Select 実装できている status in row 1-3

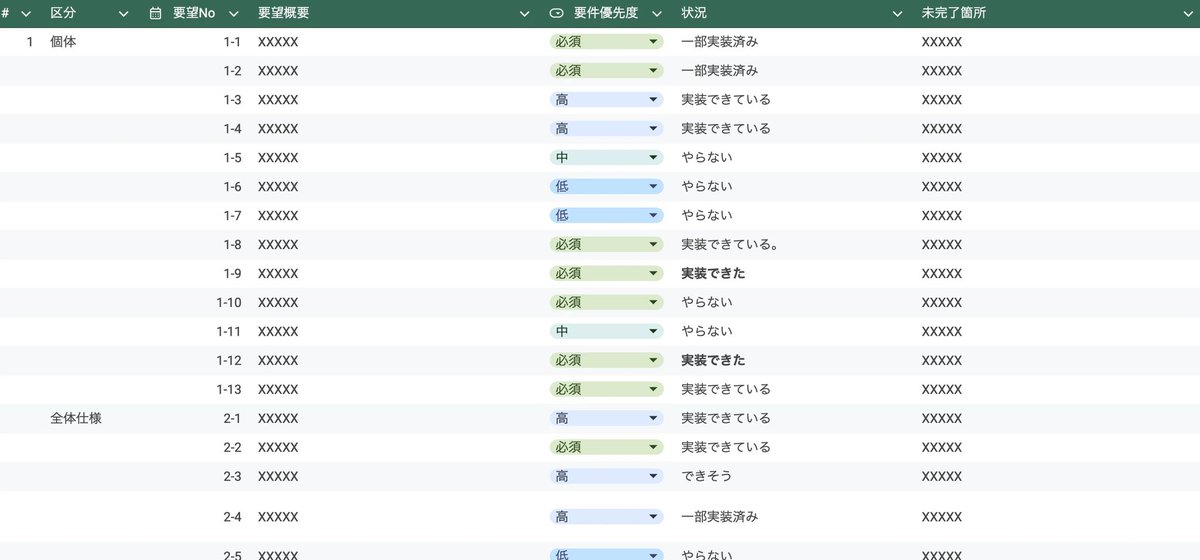tap(726, 100)
